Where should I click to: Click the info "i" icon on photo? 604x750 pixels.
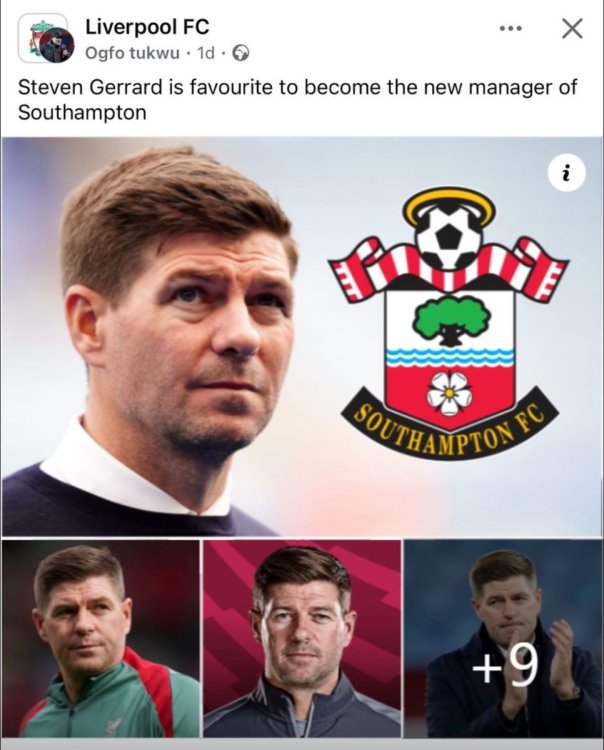coord(567,173)
